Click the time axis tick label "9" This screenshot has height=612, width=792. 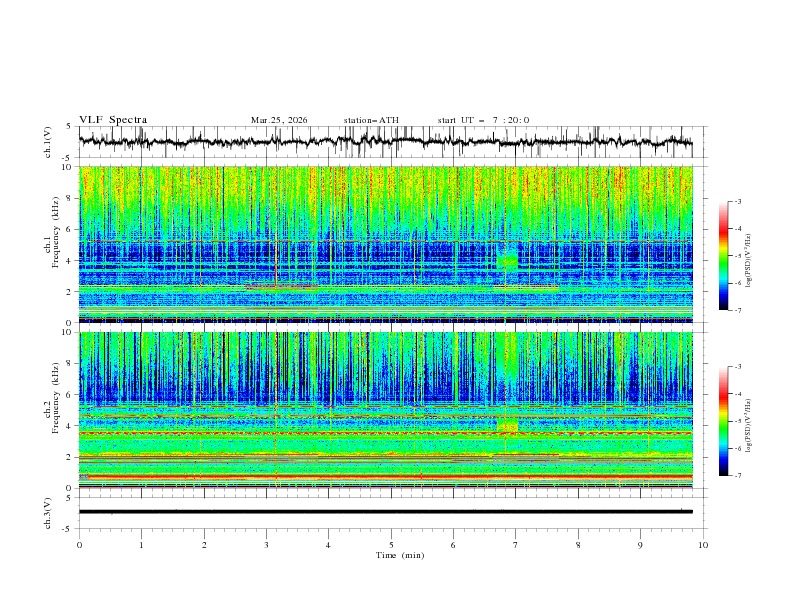pos(641,545)
